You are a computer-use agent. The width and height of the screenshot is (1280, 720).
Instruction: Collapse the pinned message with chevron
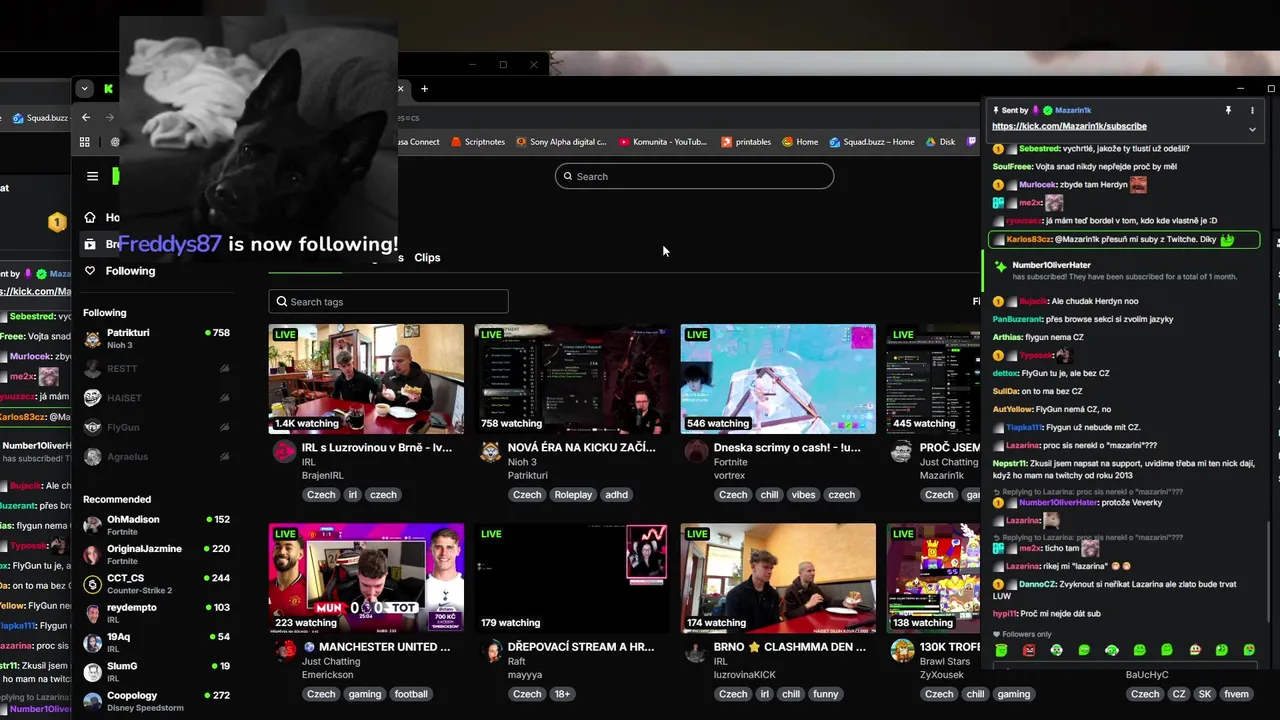pos(1252,129)
